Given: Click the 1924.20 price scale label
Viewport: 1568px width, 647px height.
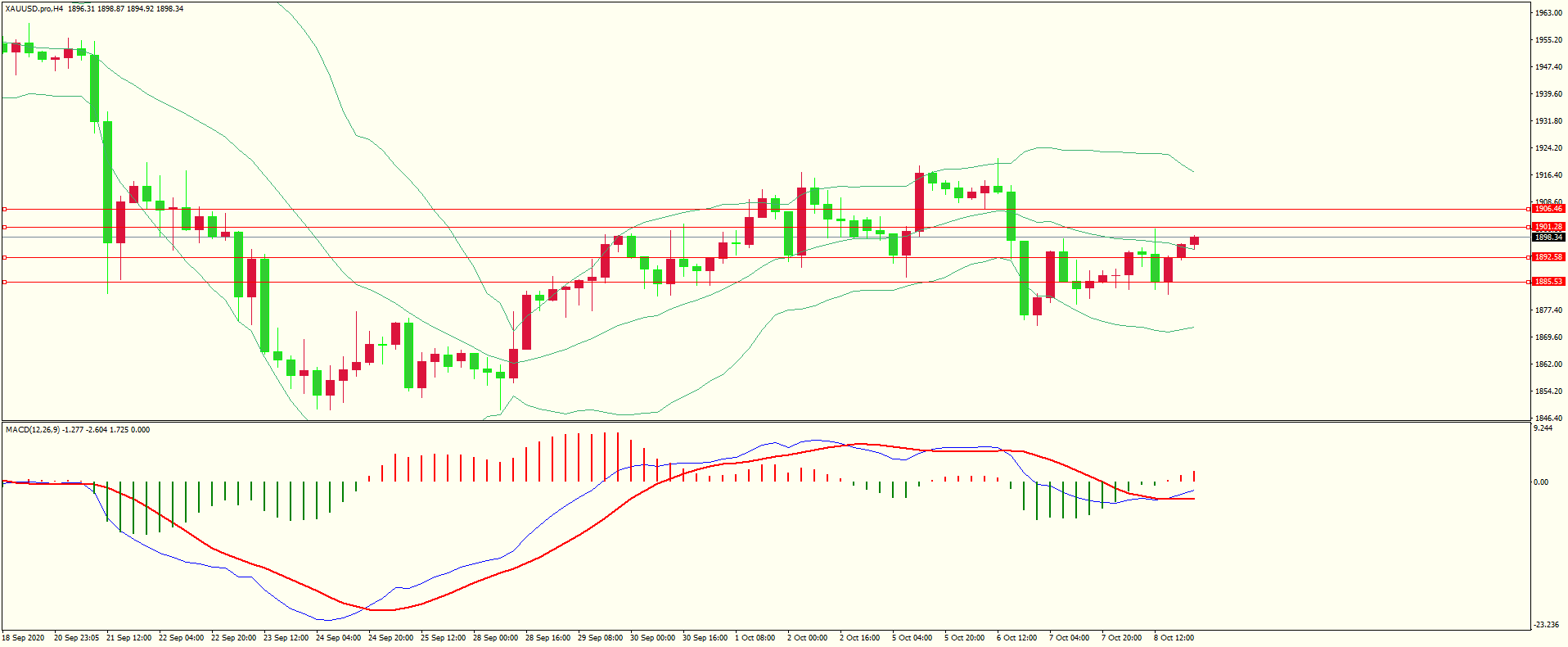Looking at the screenshot, I should (1549, 148).
